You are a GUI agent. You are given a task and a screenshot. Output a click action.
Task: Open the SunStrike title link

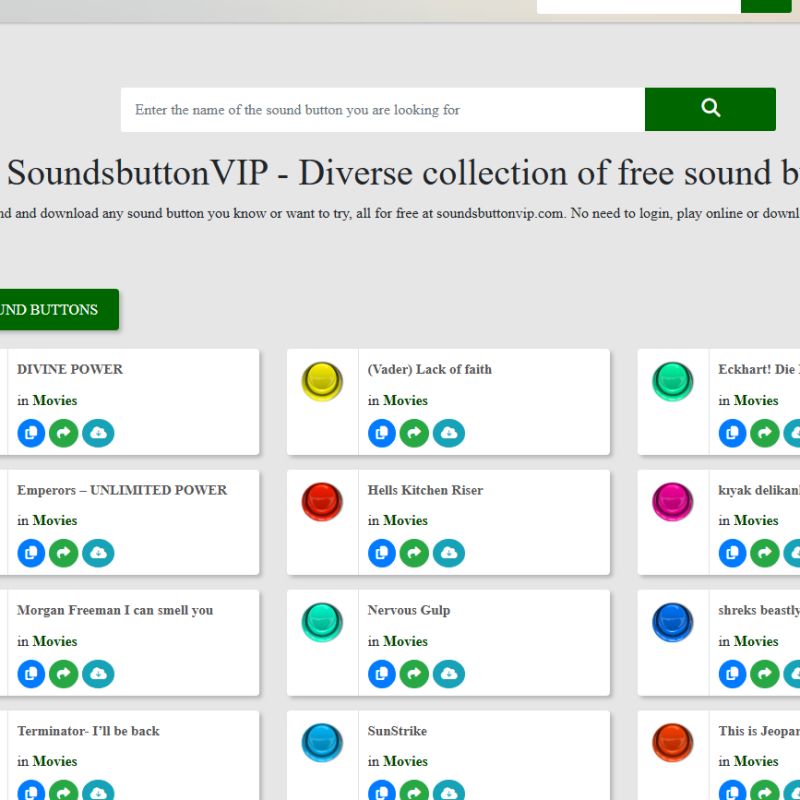point(397,731)
